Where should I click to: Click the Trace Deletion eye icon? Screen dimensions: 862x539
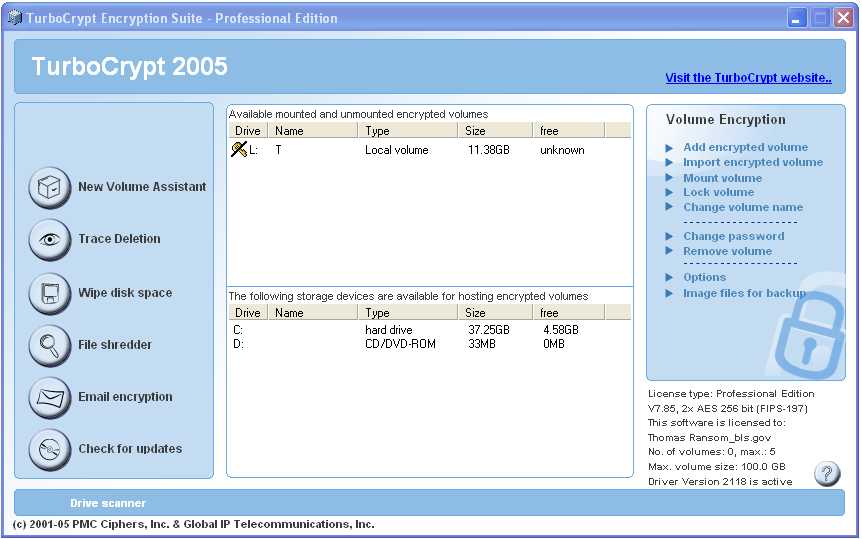tap(49, 240)
